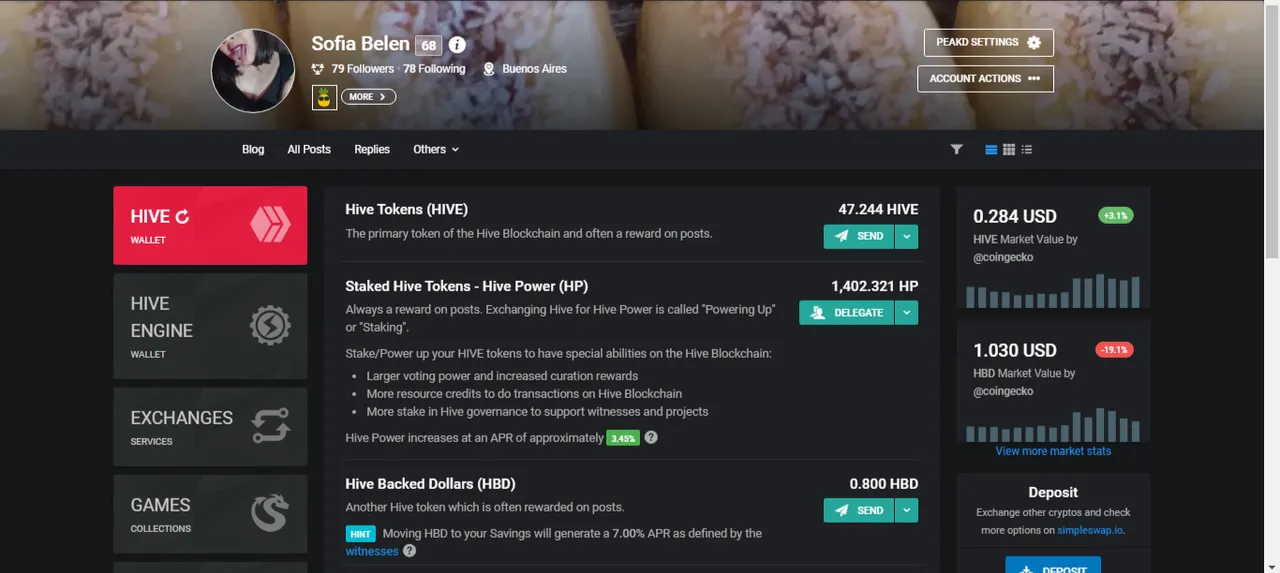Click the Hive logo icon in wallet tile

270,225
